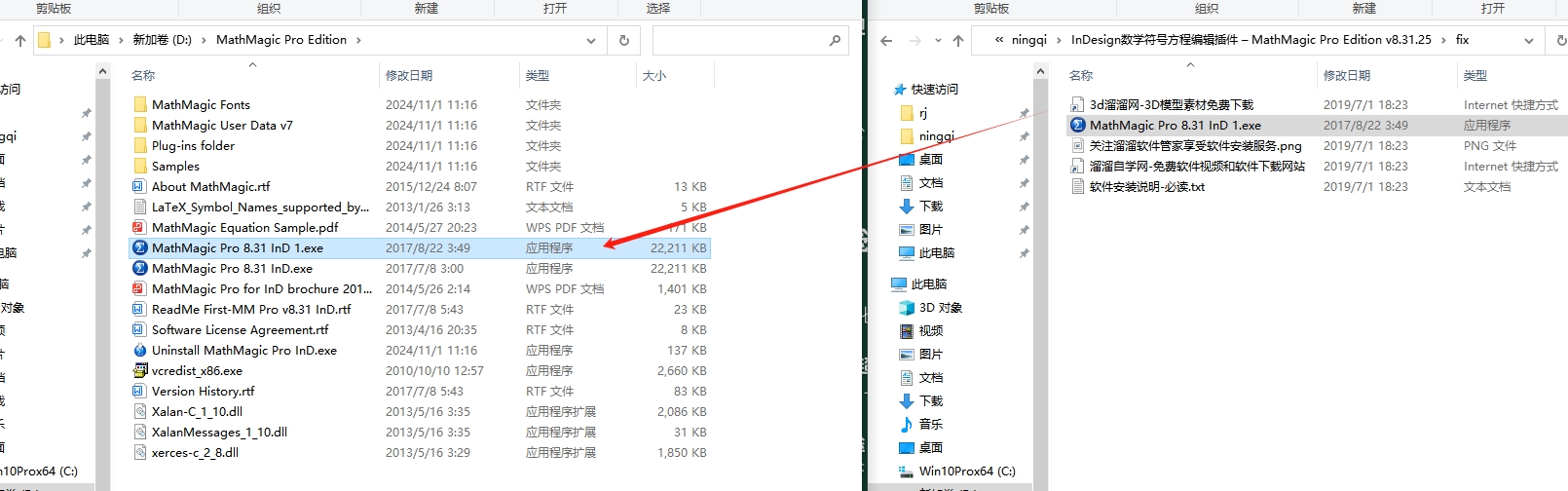The width and height of the screenshot is (1568, 491).
Task: Open recent locations dropdown in right window
Action: 938,41
